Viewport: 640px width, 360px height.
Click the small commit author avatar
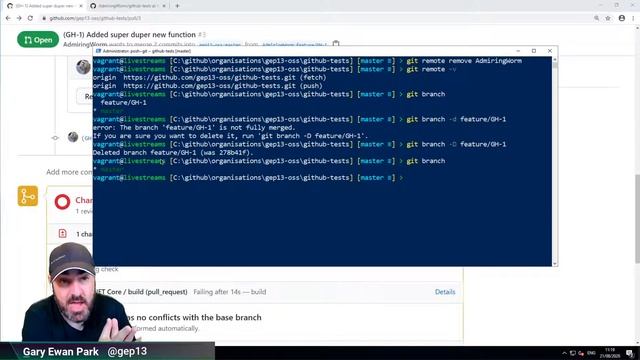click(73, 137)
